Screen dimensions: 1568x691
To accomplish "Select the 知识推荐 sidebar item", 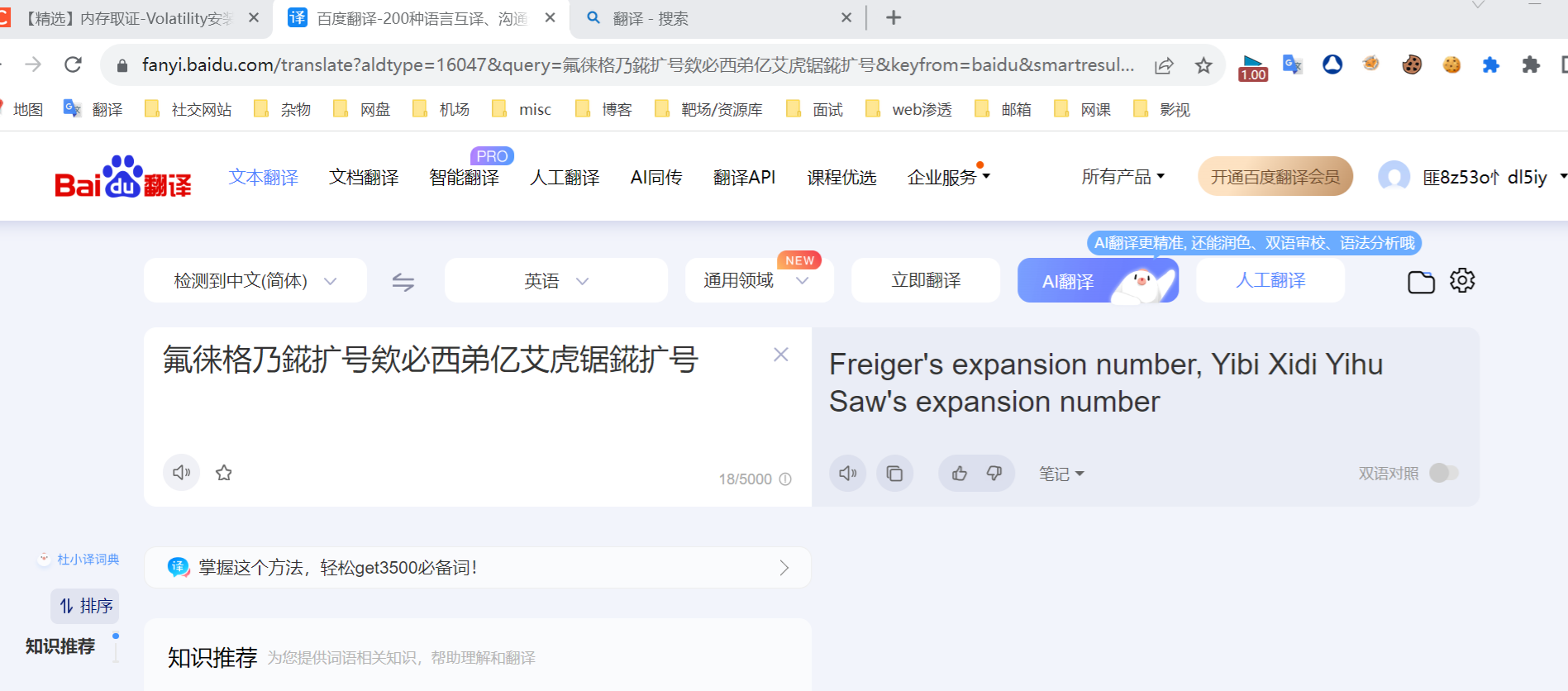I will click(x=60, y=646).
